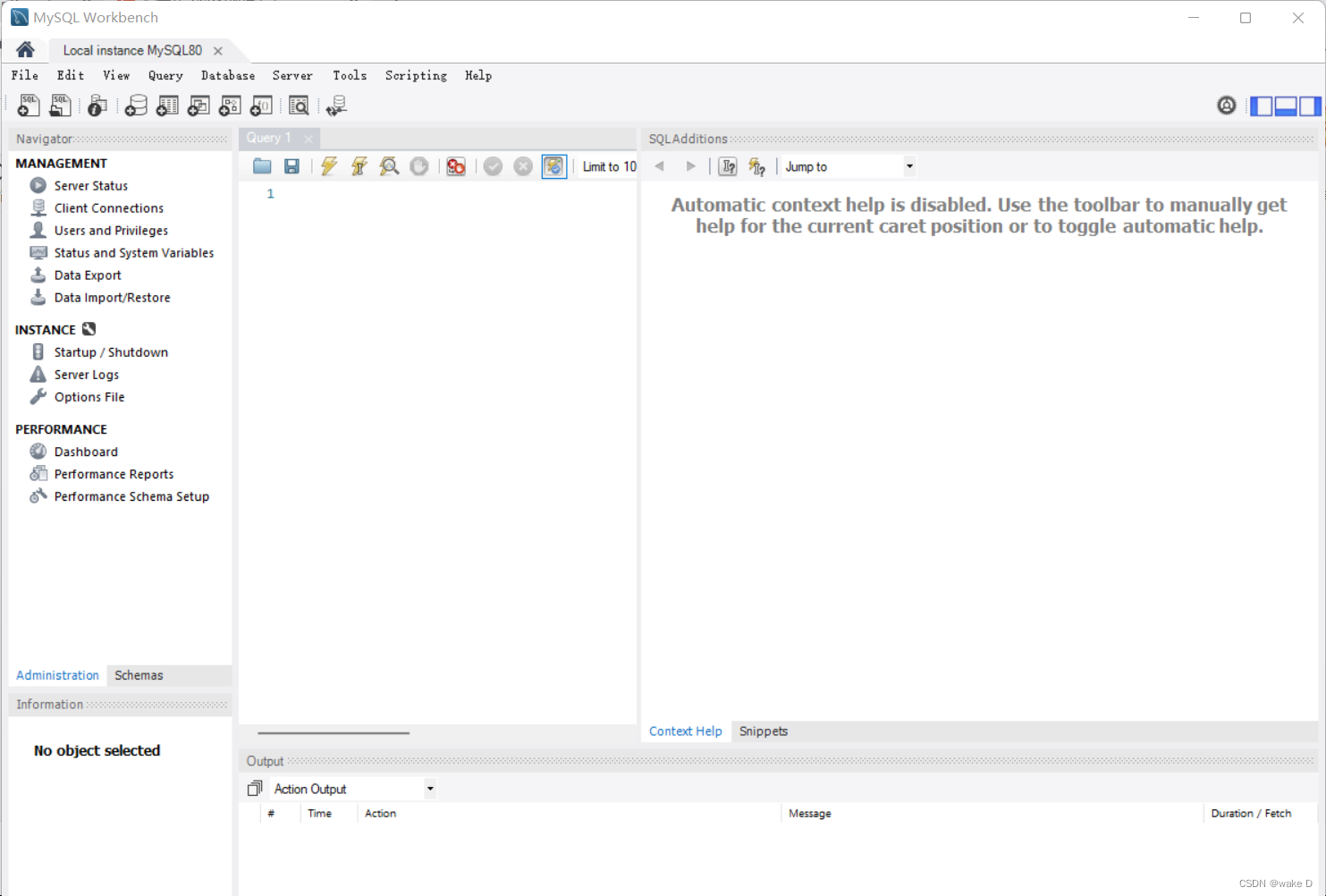Create a new stored procedure icon

230,106
